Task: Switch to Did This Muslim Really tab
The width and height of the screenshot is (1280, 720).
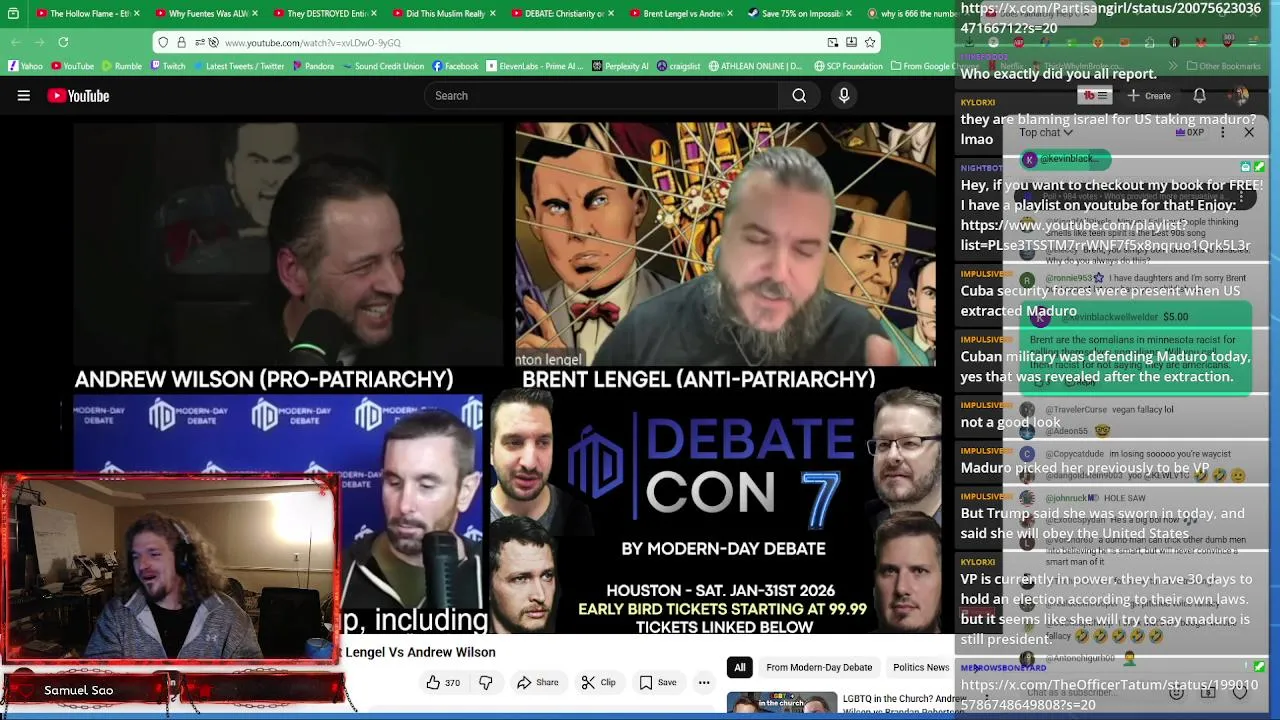Action: [x=444, y=13]
